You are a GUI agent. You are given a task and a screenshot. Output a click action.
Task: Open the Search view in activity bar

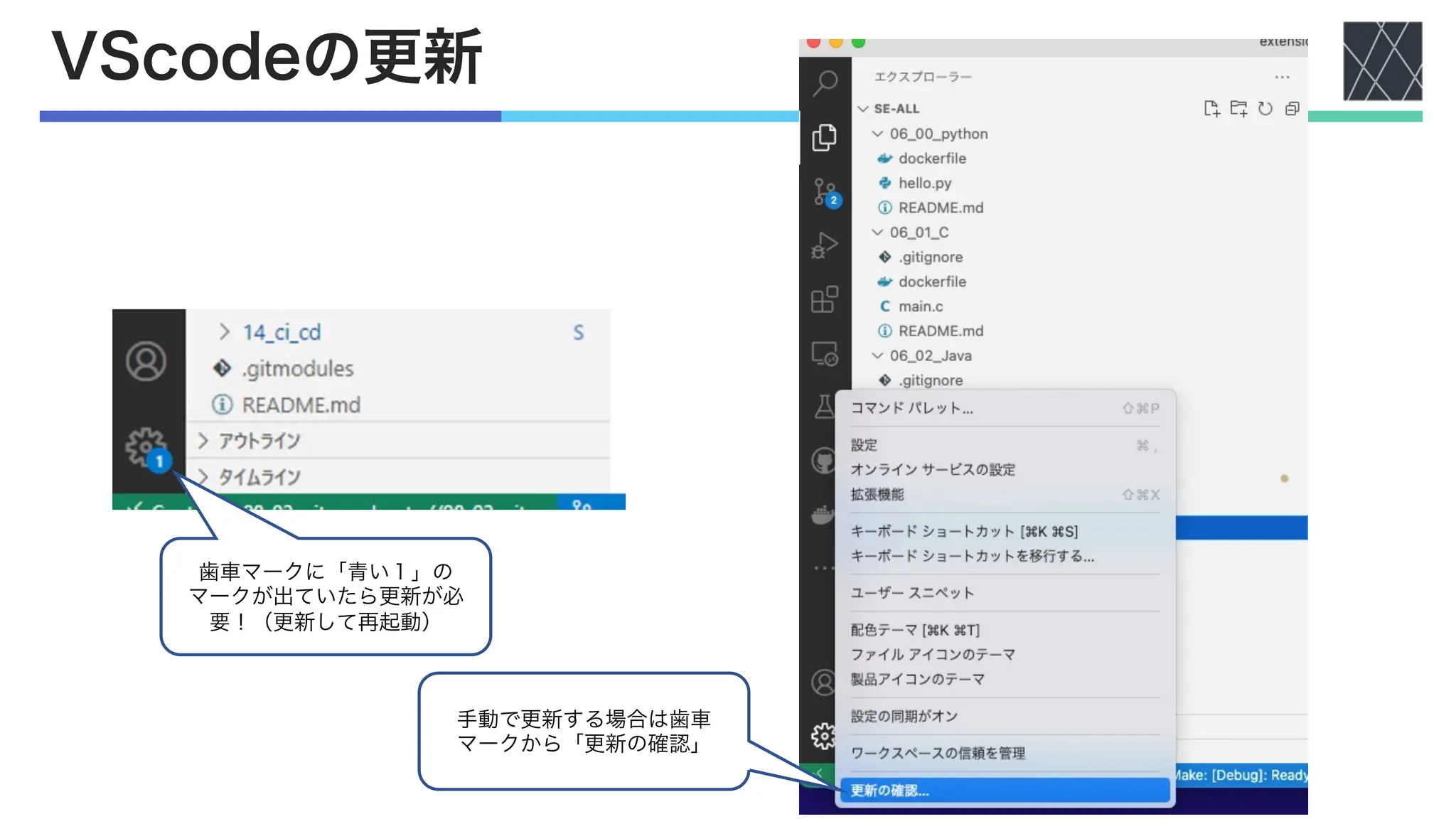click(825, 83)
